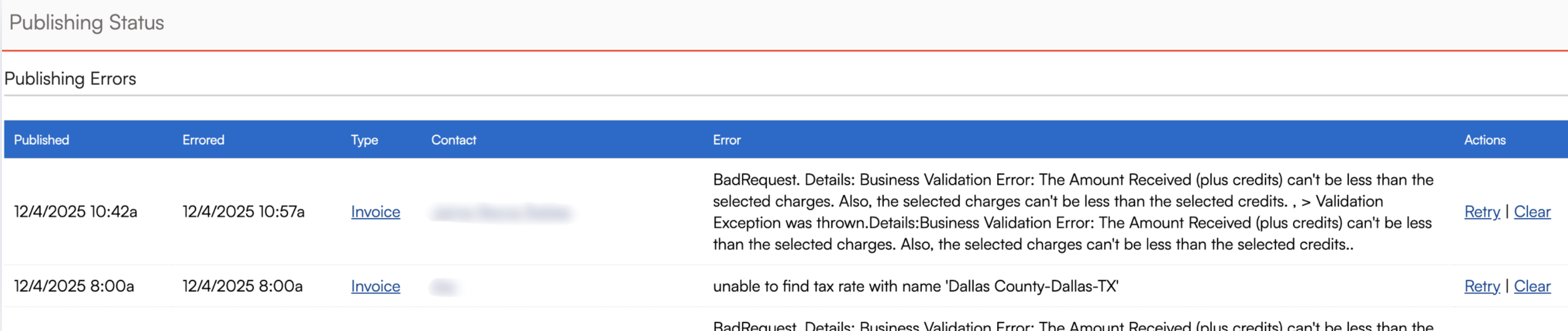Click the Contact column header
Screen dimensions: 1568x331
point(453,140)
